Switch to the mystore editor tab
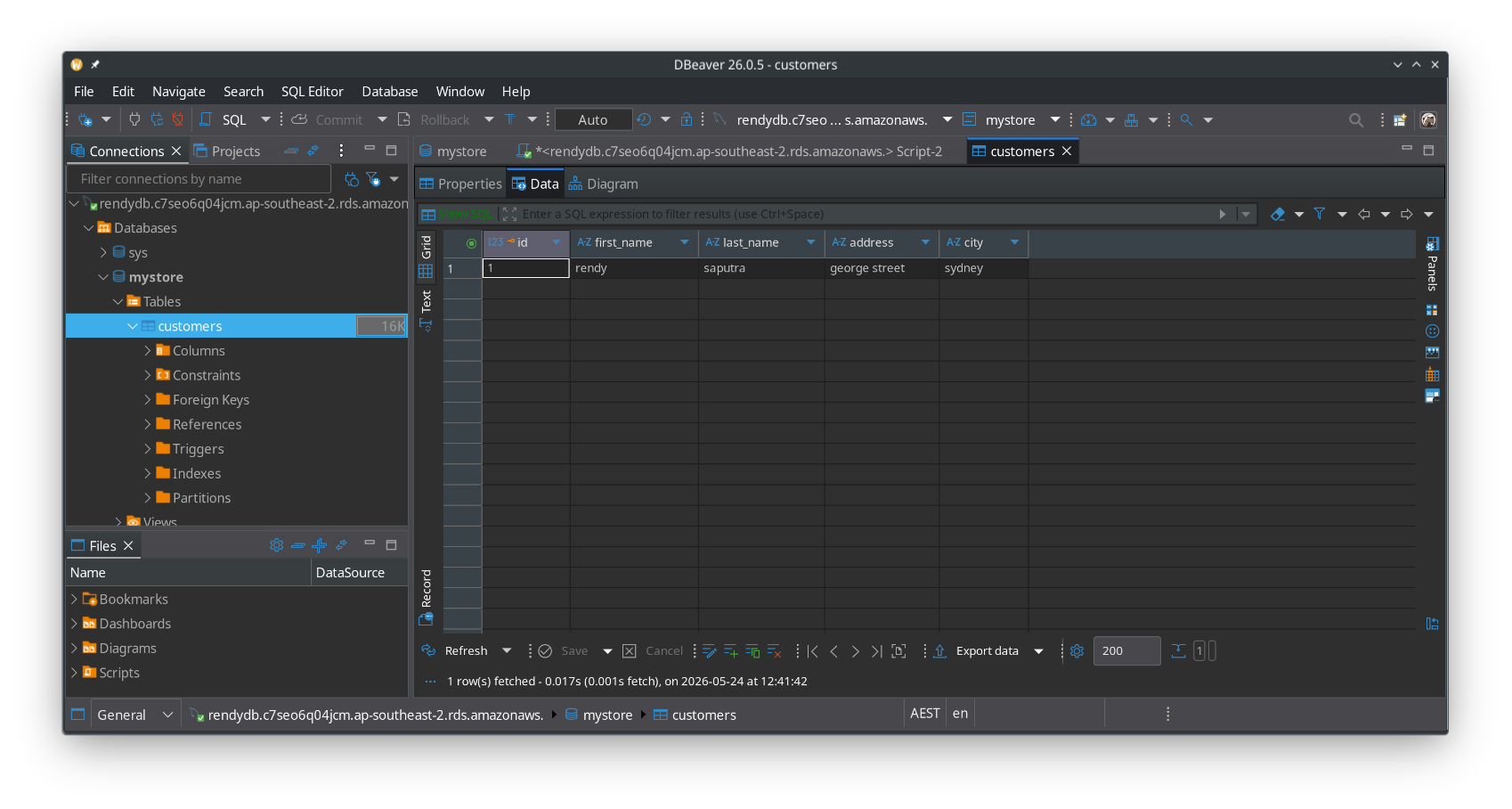 [x=453, y=151]
